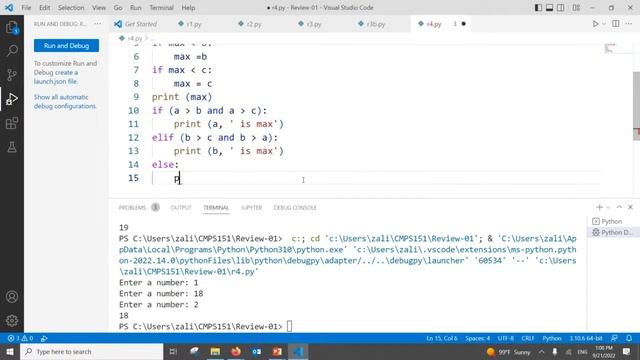Open File Explorer from the taskbar
The height and width of the screenshot is (360, 640).
[x=215, y=351]
